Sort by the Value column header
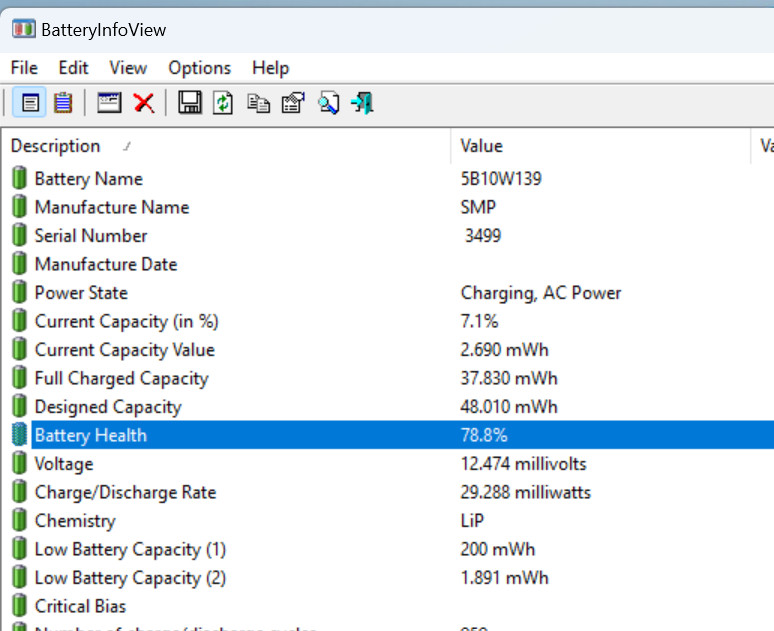Image resolution: width=774 pixels, height=631 pixels. tap(481, 146)
